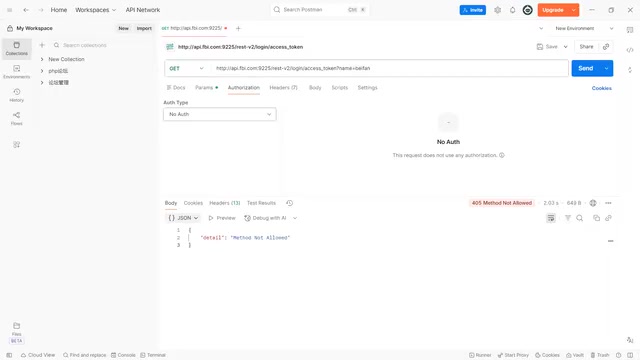
Task: Open the Collections sidebar panel
Action: [x=16, y=48]
